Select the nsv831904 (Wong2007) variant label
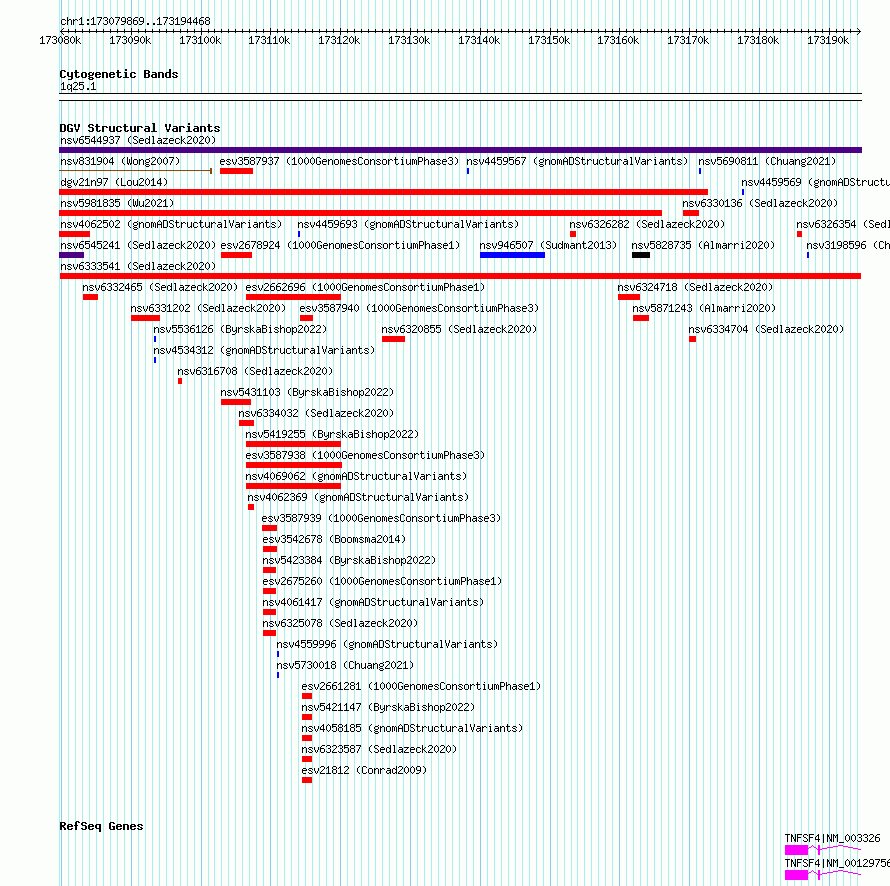The height and width of the screenshot is (886, 890). click(x=120, y=161)
